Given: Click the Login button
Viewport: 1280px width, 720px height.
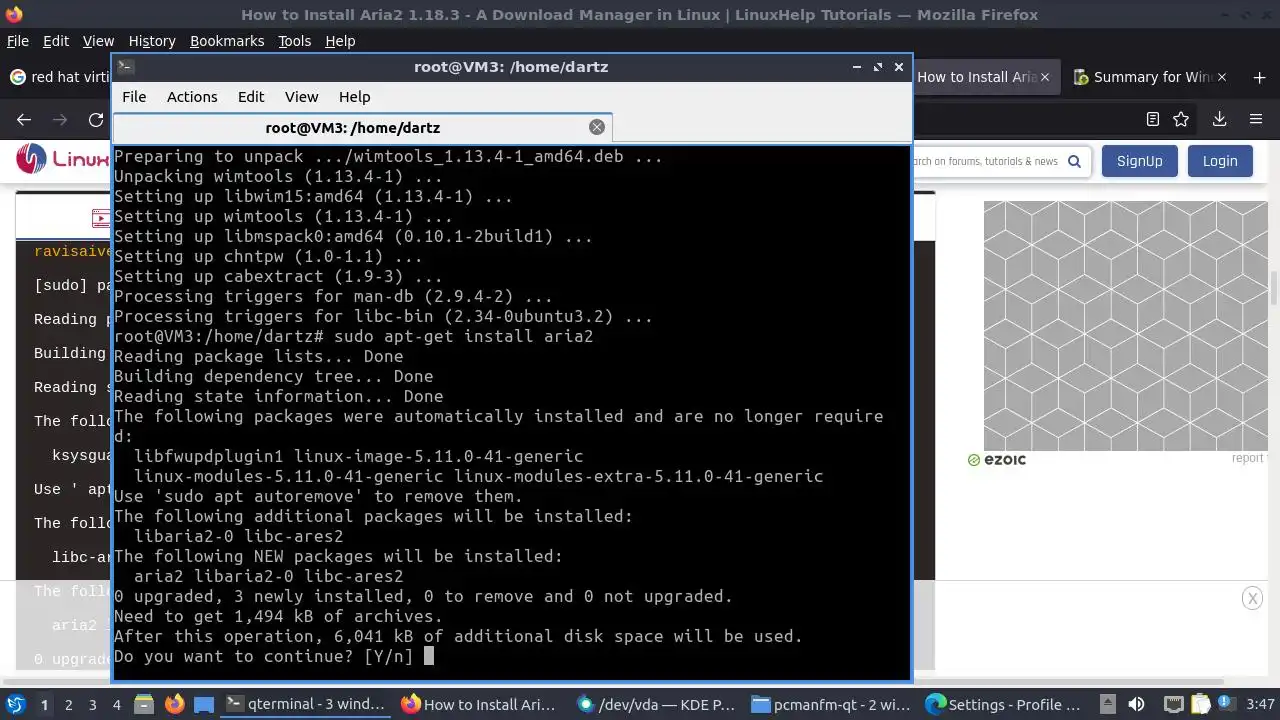Looking at the screenshot, I should click(1219, 161).
